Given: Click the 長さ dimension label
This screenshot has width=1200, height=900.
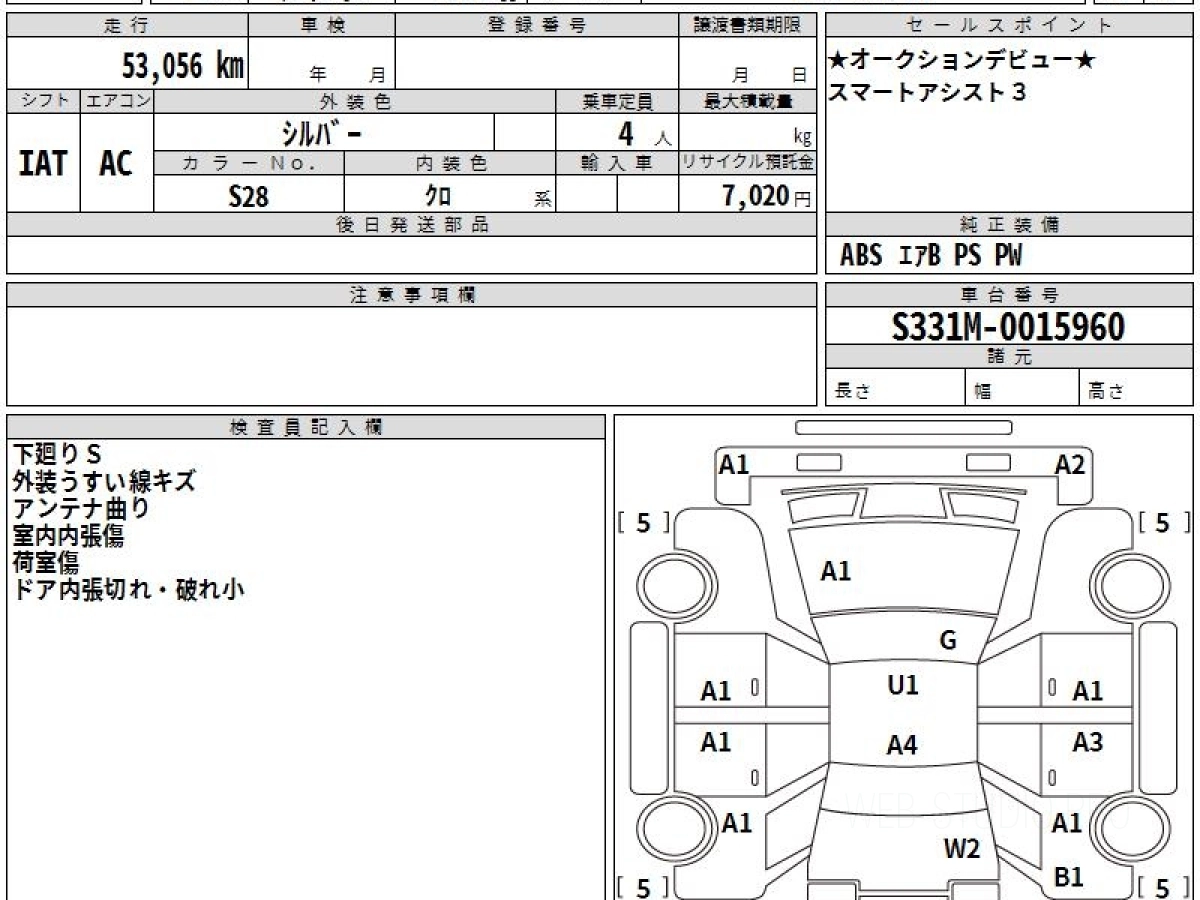Looking at the screenshot, I should (x=852, y=392).
